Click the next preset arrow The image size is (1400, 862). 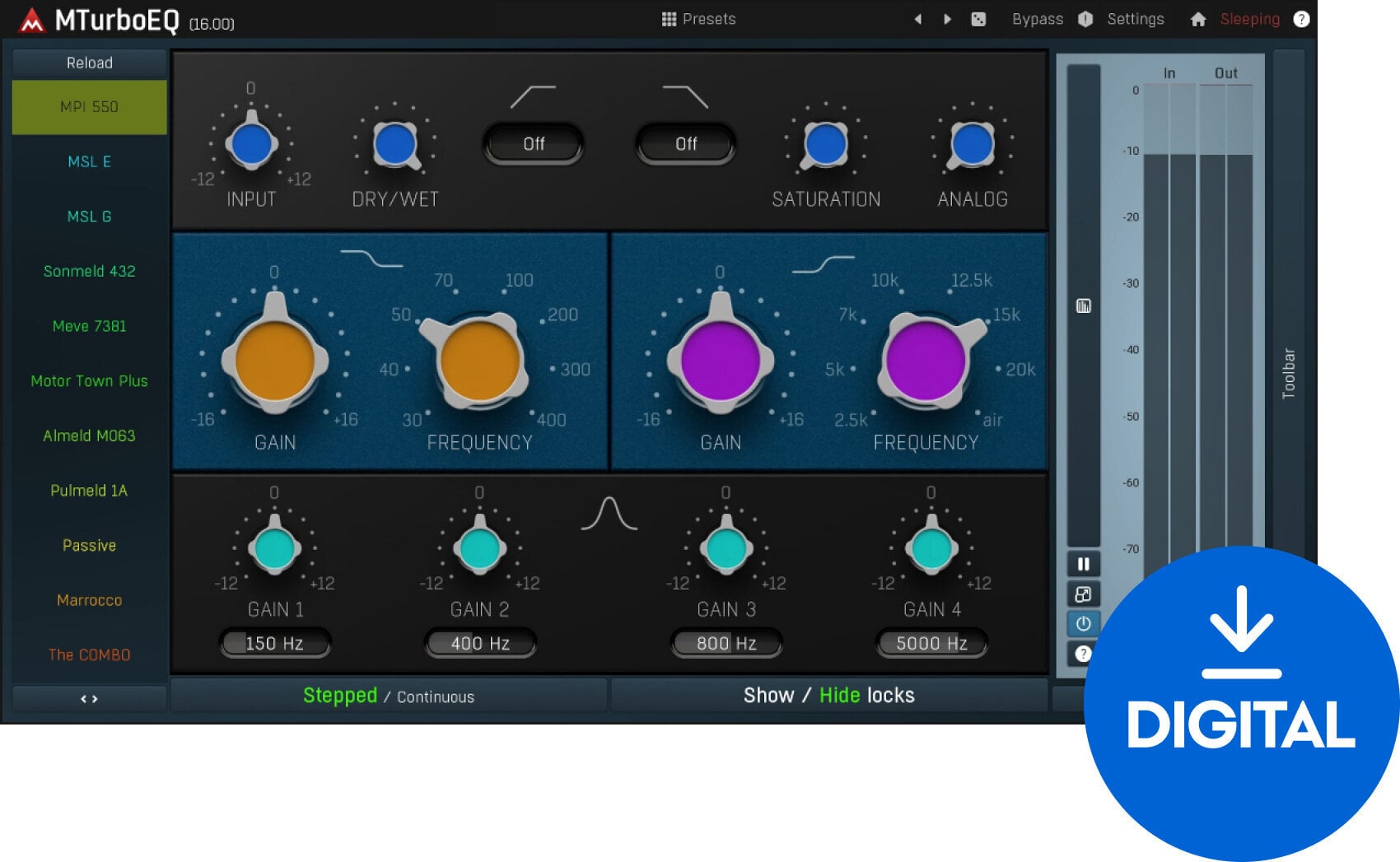click(x=946, y=19)
